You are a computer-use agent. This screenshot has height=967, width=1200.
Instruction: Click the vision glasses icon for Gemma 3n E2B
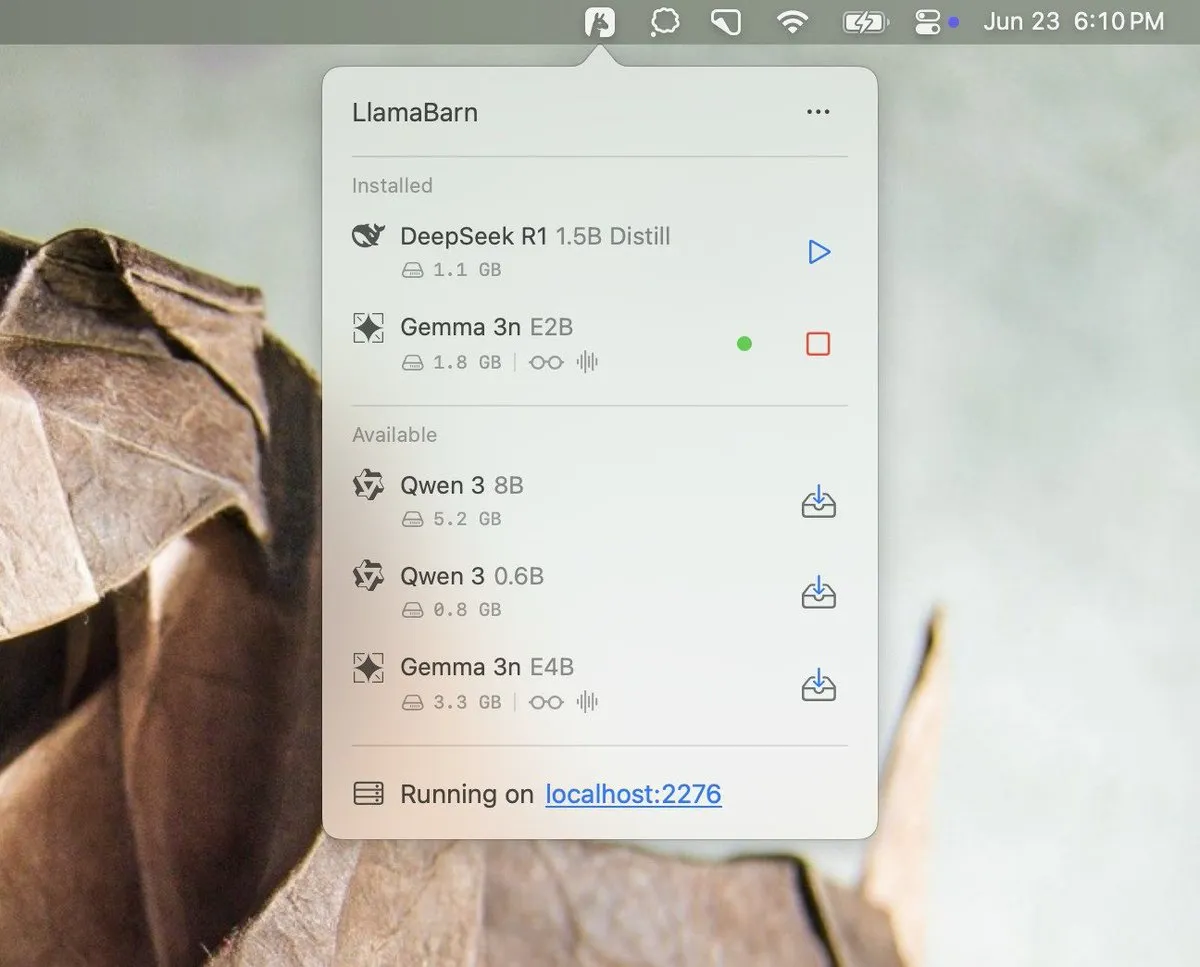point(546,362)
